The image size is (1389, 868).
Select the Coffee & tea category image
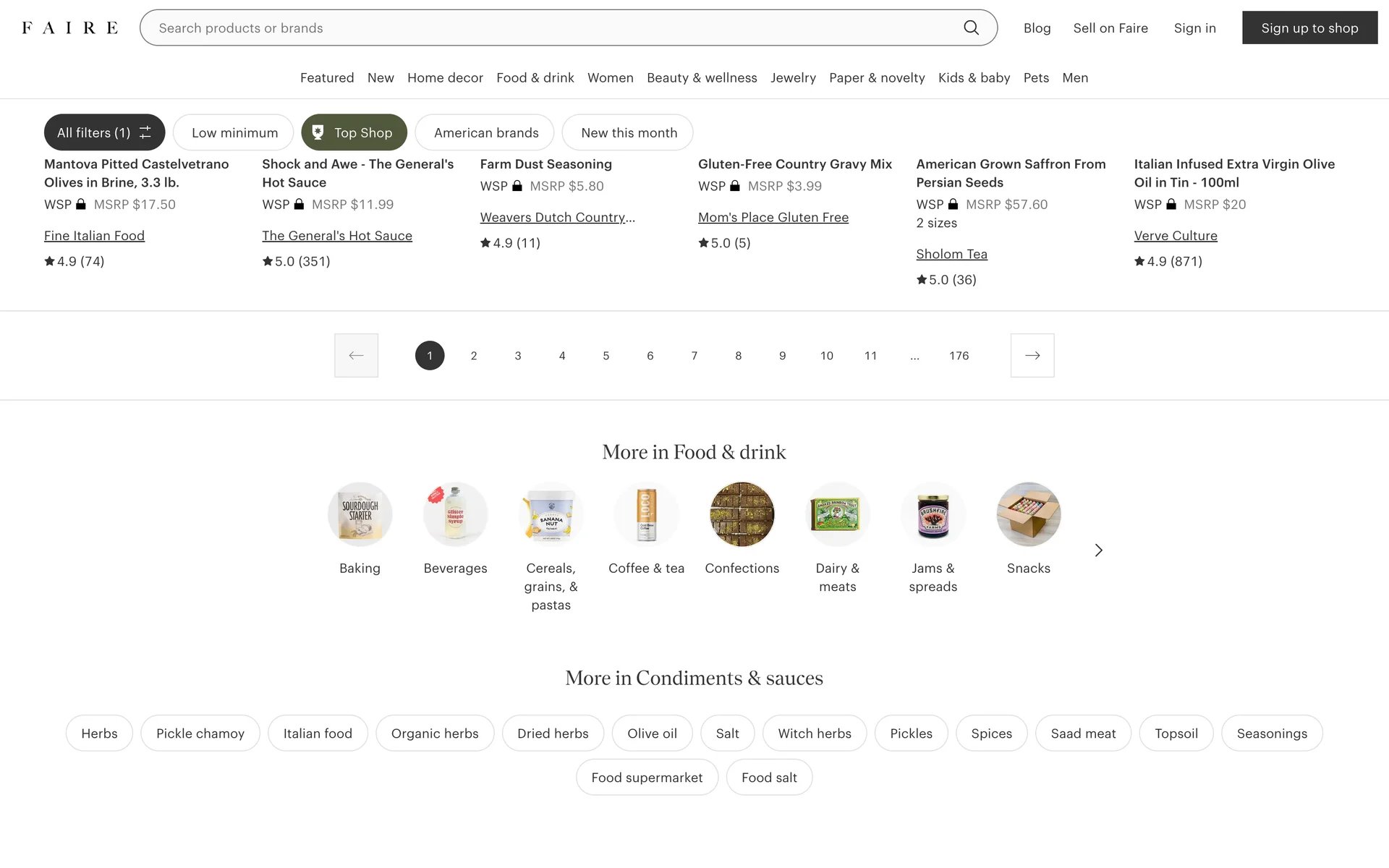click(646, 514)
